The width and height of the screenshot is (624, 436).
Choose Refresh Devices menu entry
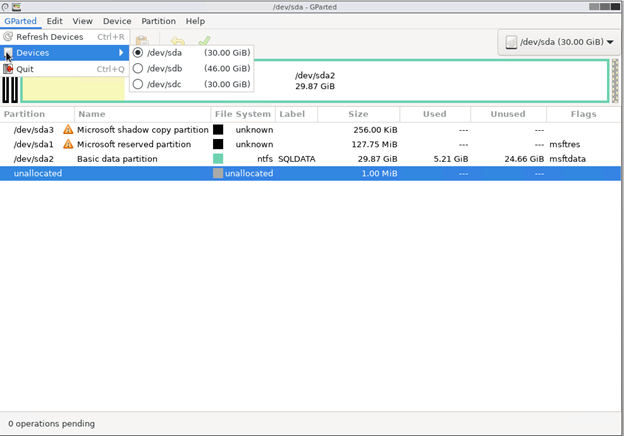click(64, 37)
